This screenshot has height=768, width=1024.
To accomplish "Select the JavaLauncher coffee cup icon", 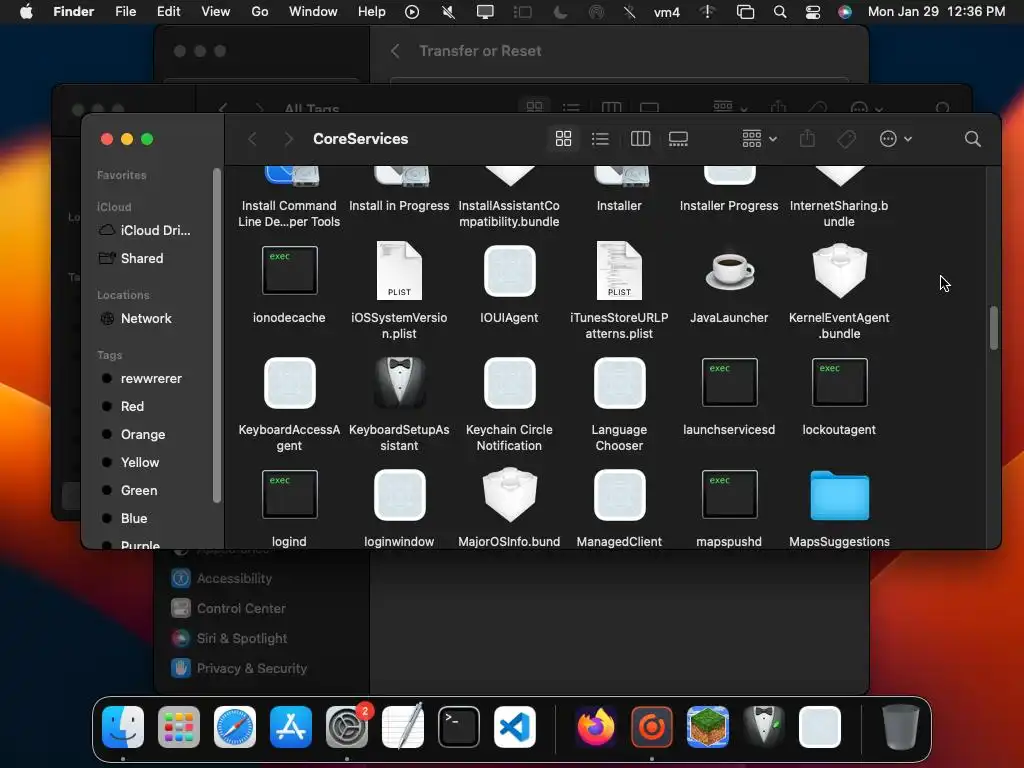I will tap(729, 270).
